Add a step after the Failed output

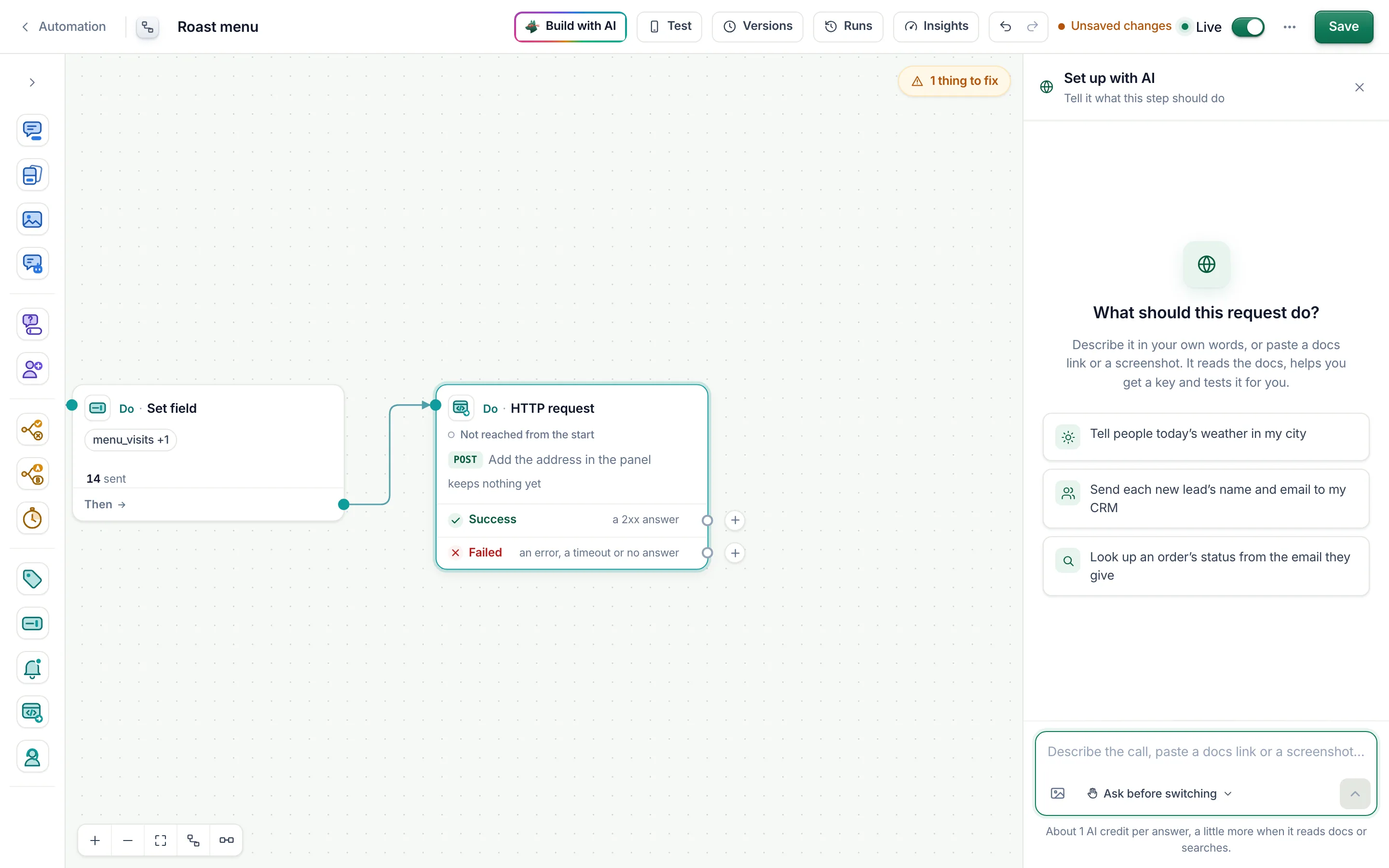[x=735, y=553]
